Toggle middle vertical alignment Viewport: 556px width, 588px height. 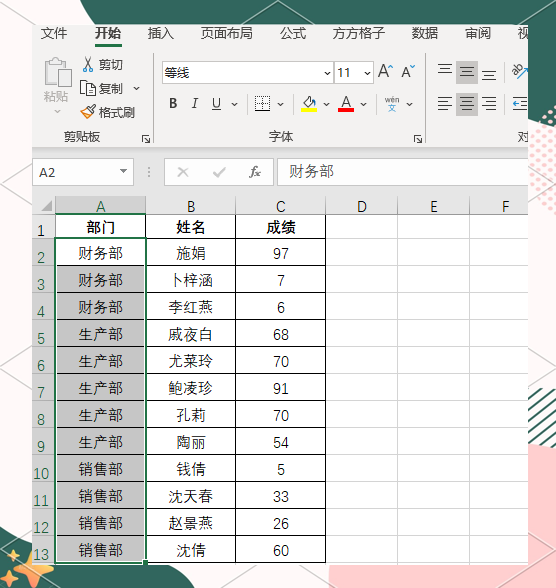pyautogui.click(x=467, y=72)
